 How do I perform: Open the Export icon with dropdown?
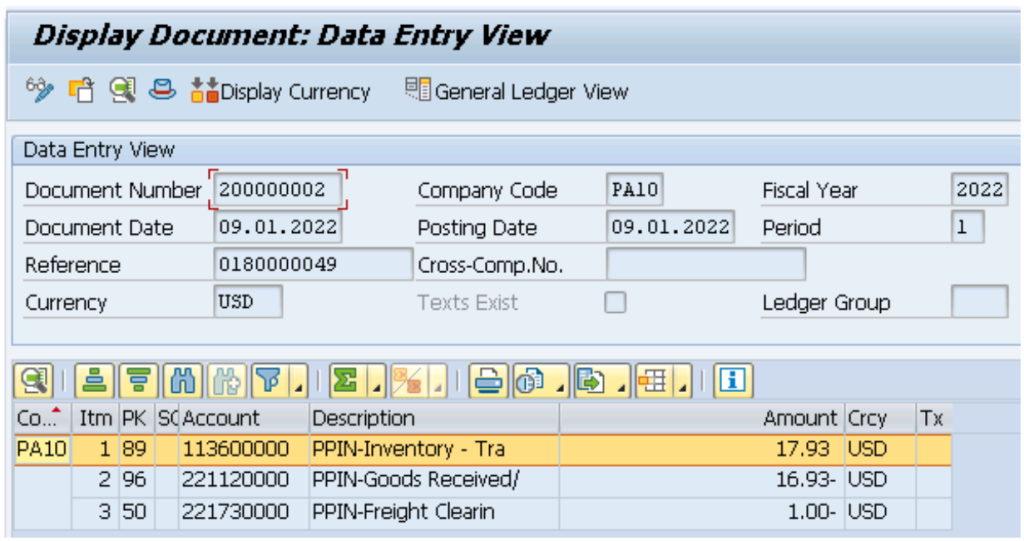602,381
